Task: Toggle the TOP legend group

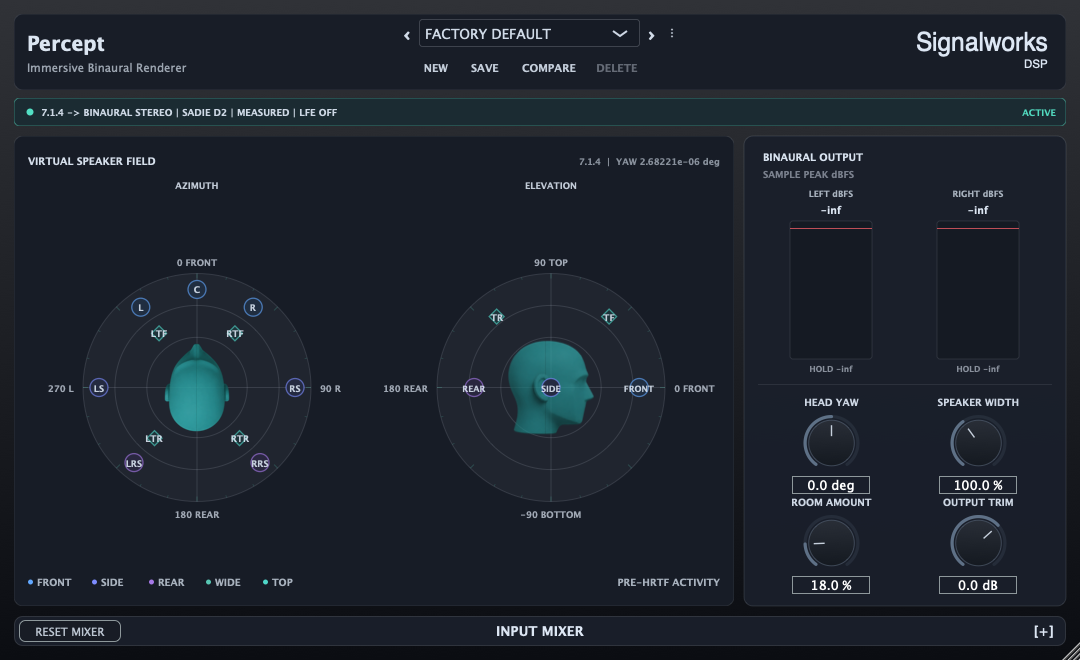Action: coord(278,582)
